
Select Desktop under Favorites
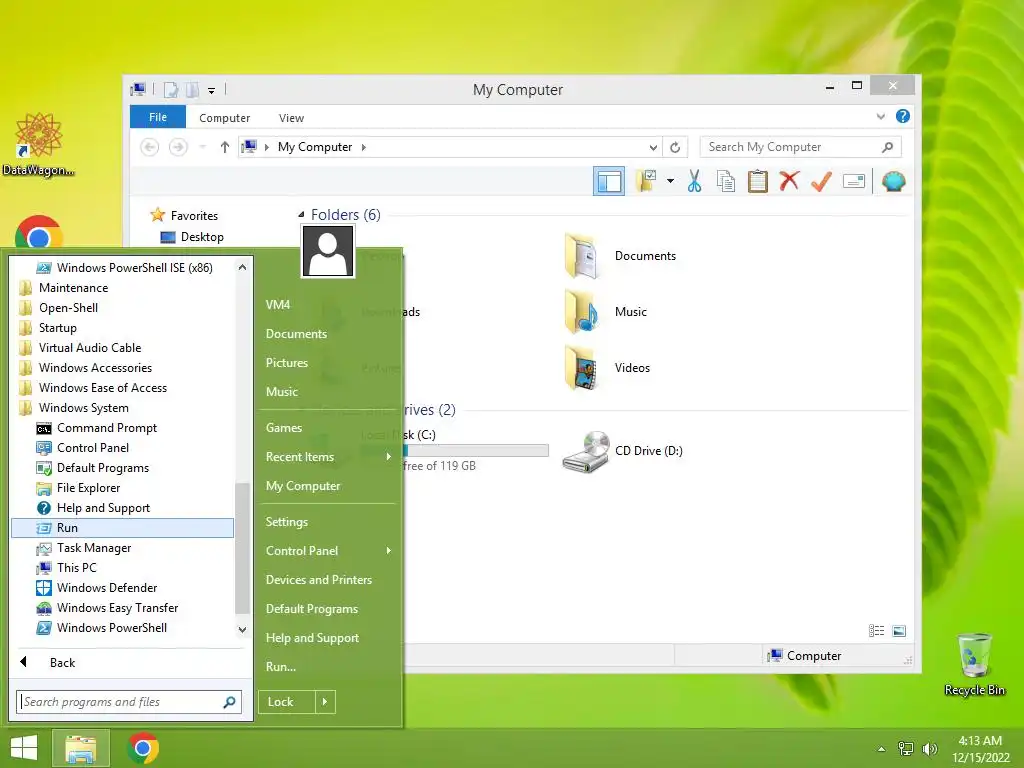[191, 237]
